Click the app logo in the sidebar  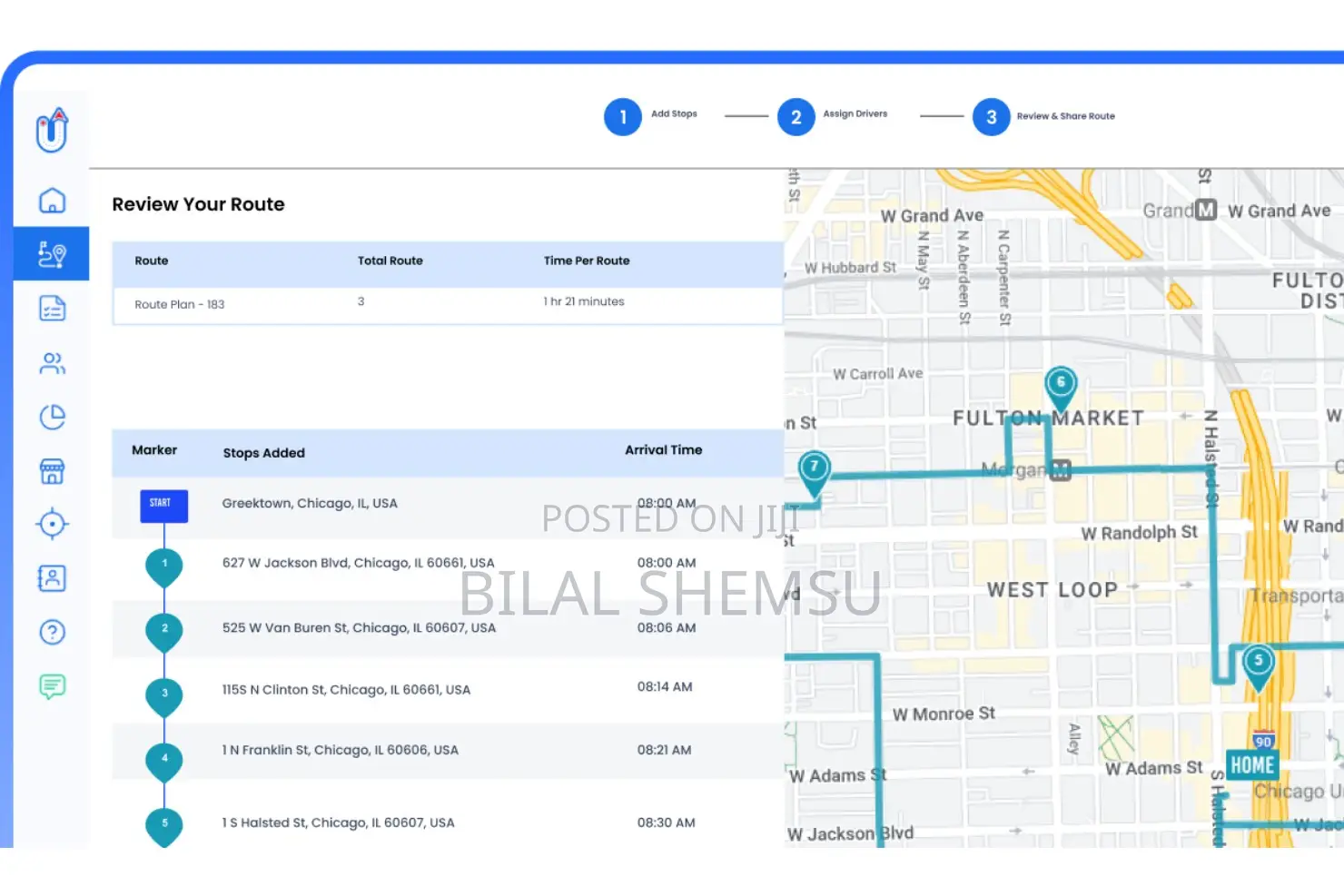click(x=52, y=130)
